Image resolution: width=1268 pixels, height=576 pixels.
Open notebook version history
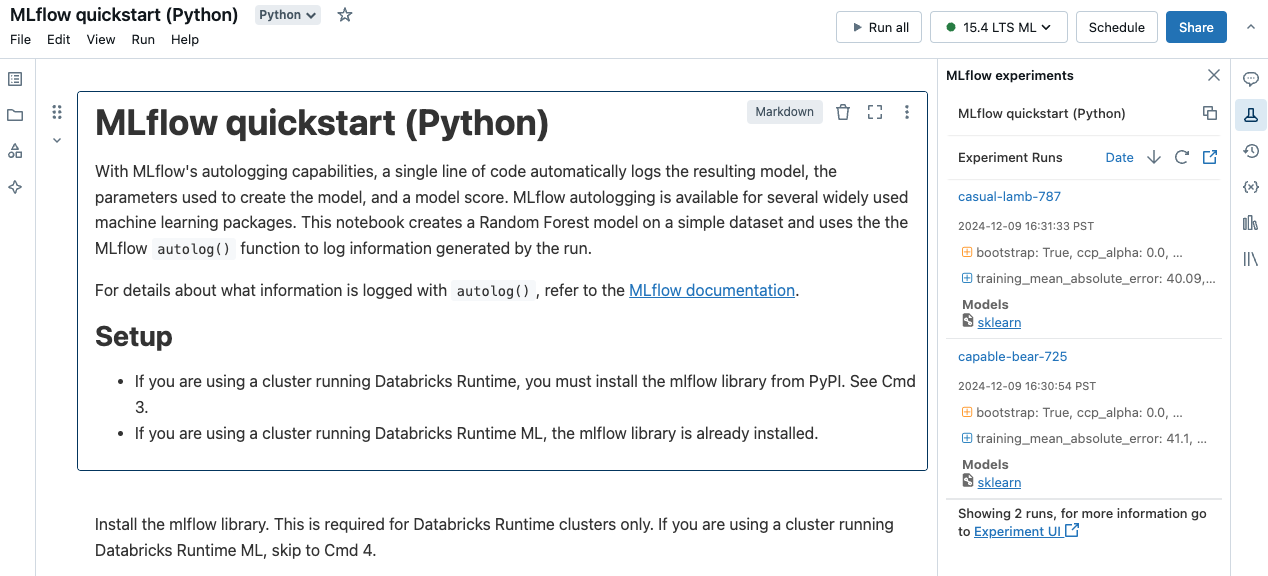(1250, 151)
